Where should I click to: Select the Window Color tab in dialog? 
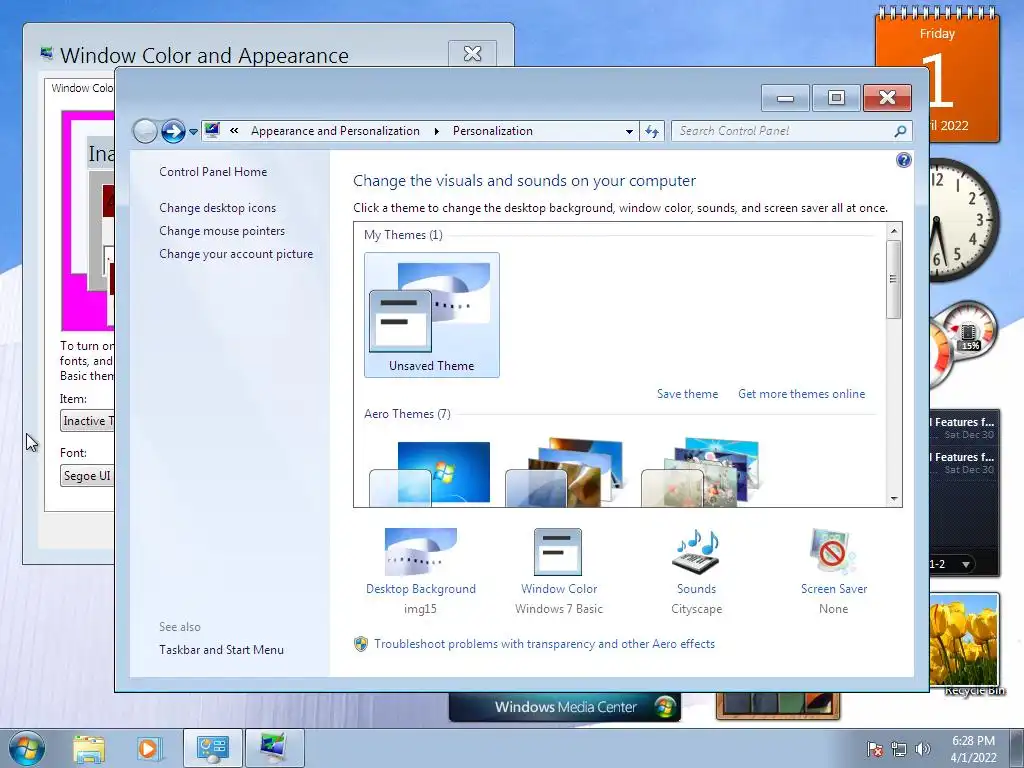(x=82, y=88)
